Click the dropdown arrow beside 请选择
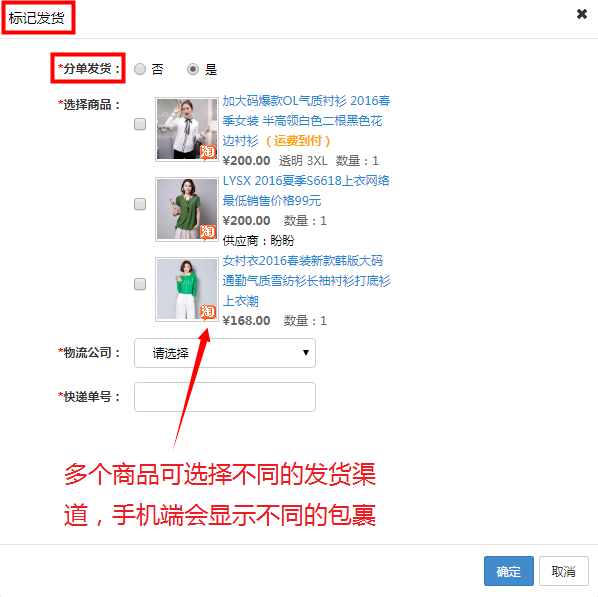This screenshot has height=597, width=598. pyautogui.click(x=305, y=353)
